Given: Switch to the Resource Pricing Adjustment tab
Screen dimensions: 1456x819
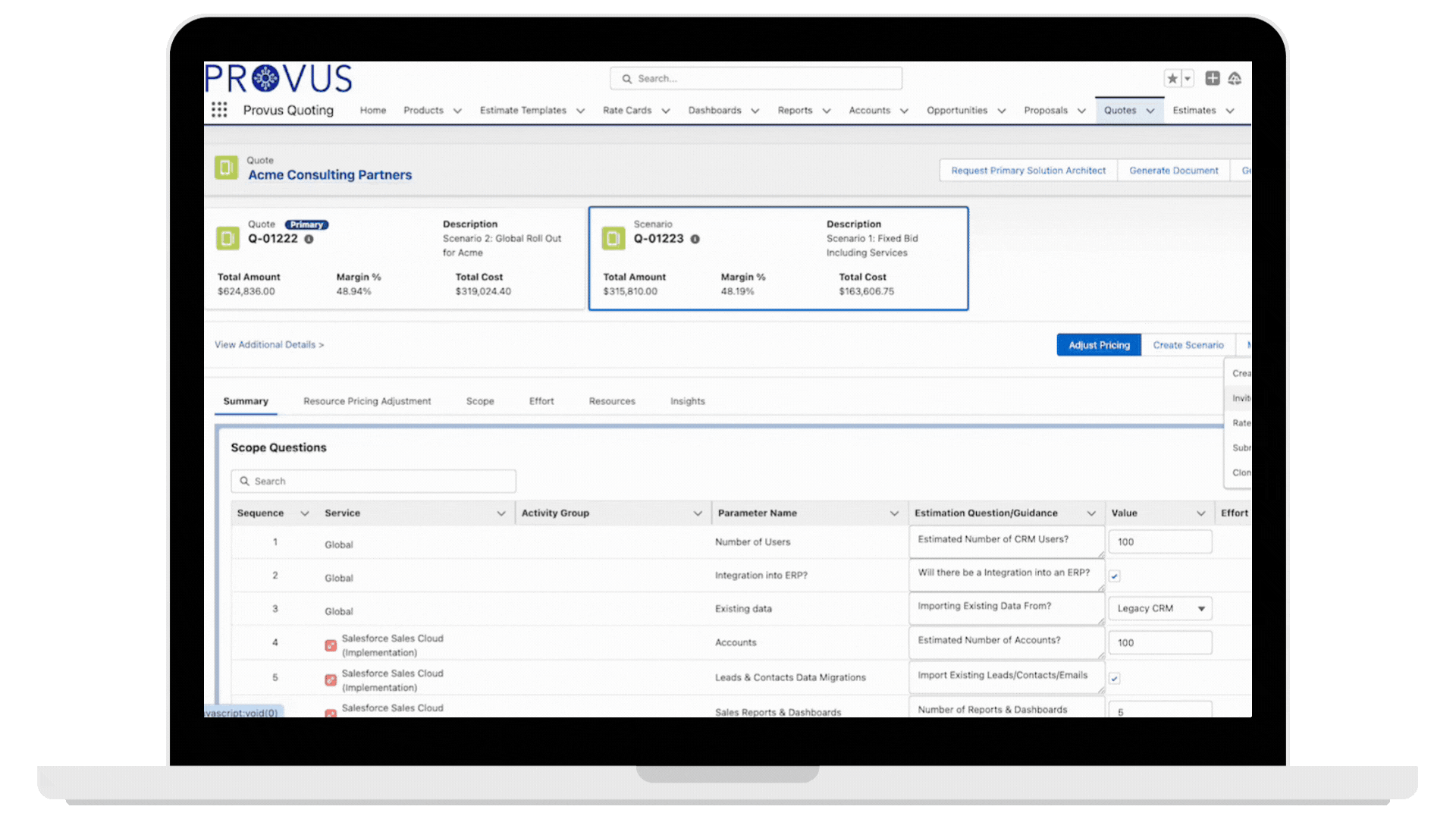Looking at the screenshot, I should tap(367, 401).
